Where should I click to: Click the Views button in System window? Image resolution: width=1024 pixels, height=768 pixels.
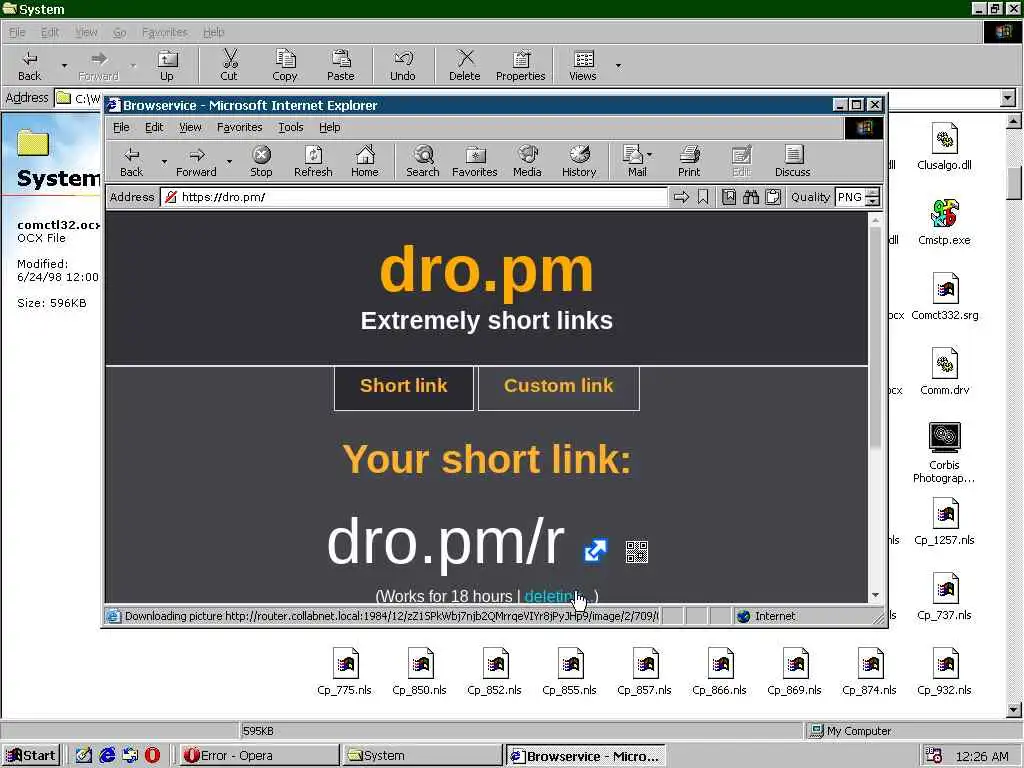point(583,65)
